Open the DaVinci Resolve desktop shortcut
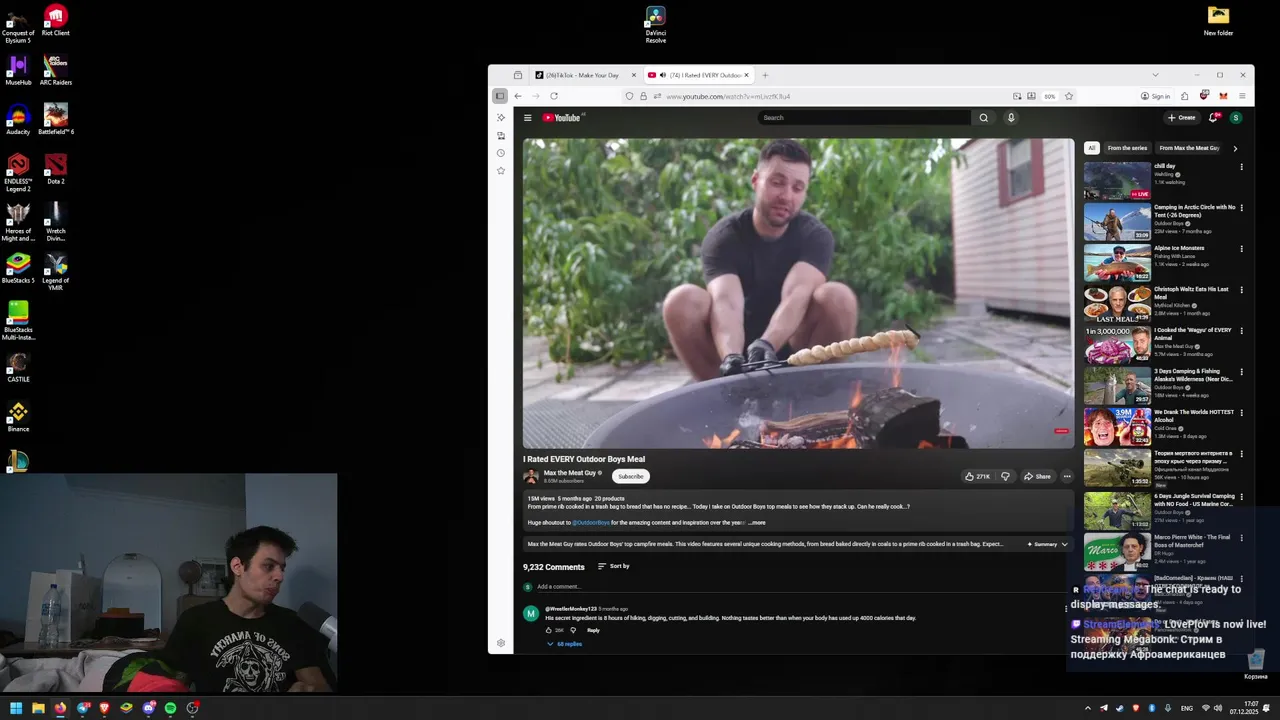Image resolution: width=1280 pixels, height=720 pixels. pos(656,24)
